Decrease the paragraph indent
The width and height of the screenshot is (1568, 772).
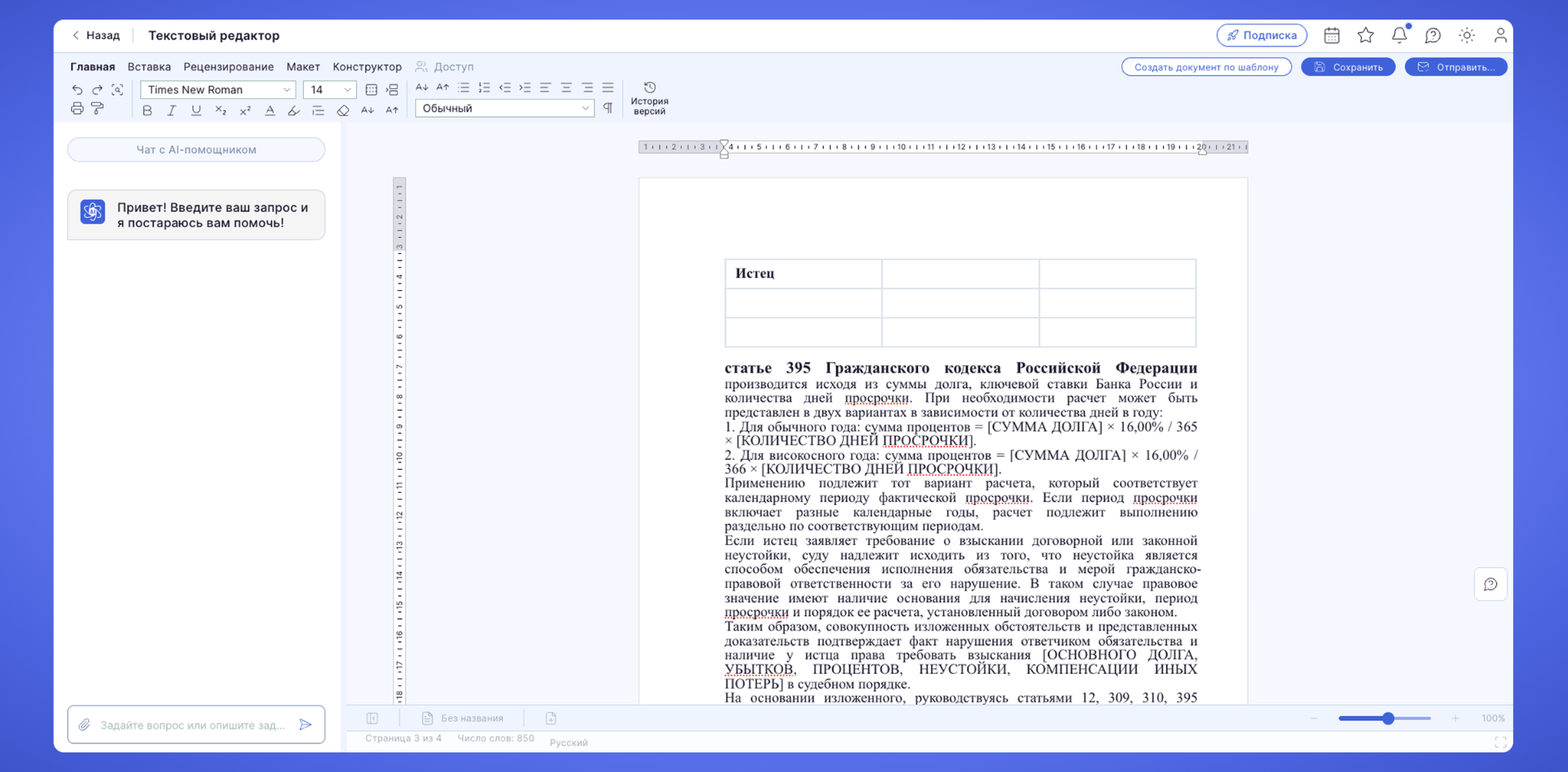(x=505, y=87)
